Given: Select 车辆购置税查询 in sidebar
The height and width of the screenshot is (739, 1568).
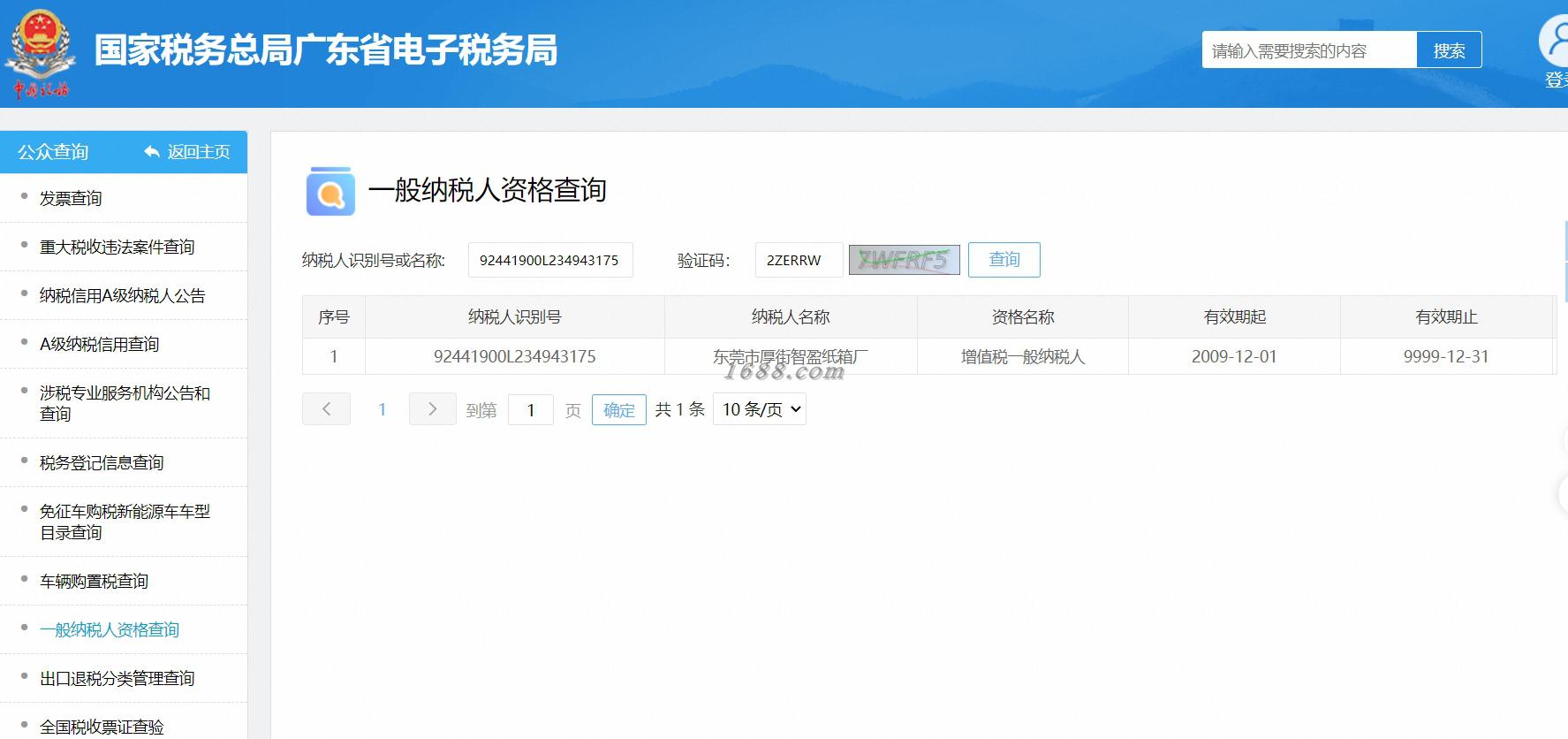Looking at the screenshot, I should pyautogui.click(x=94, y=581).
